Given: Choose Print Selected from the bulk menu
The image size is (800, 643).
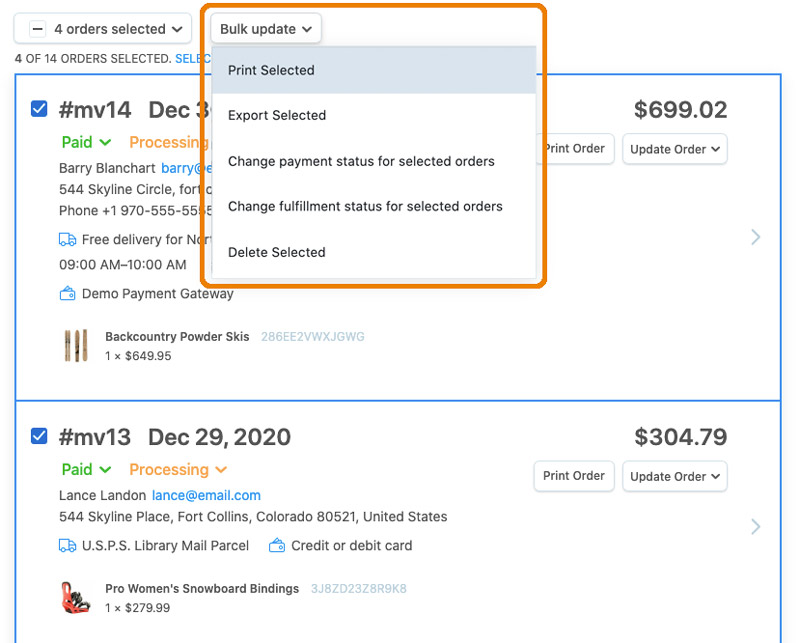Looking at the screenshot, I should coord(271,71).
